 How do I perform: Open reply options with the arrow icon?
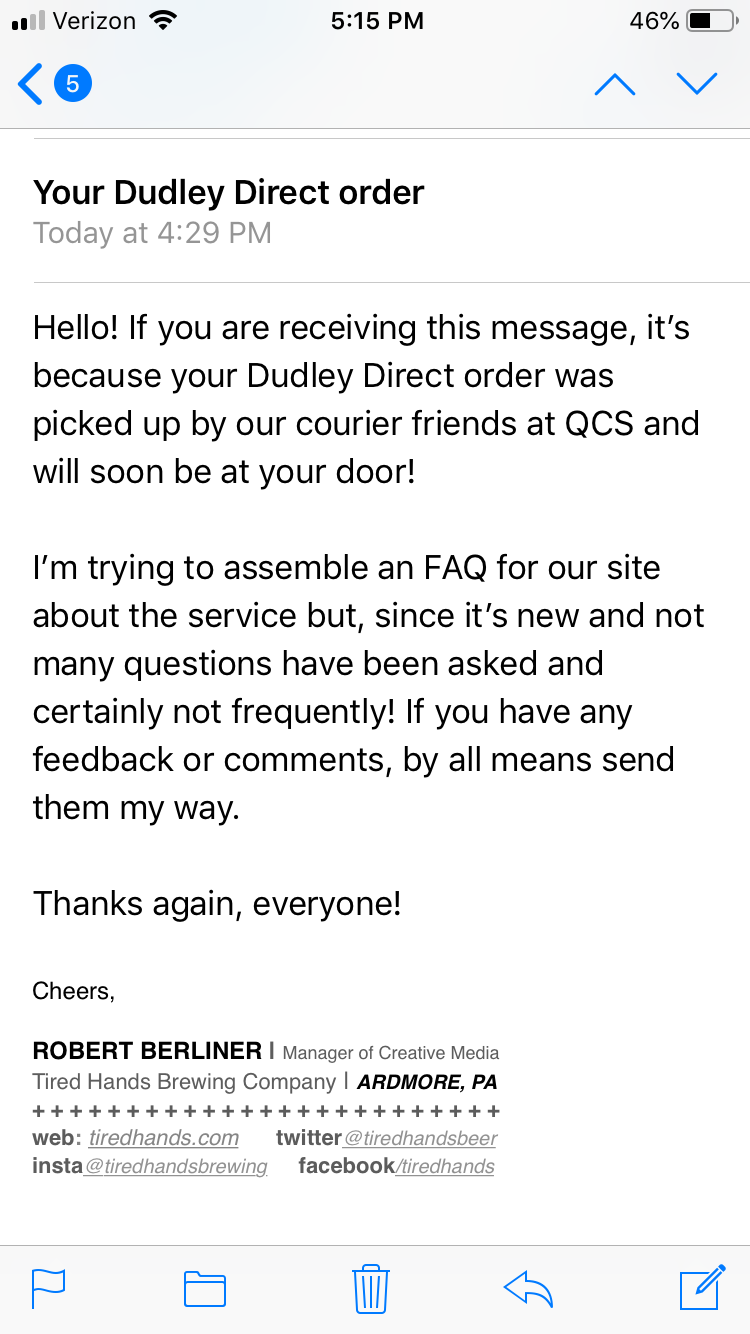click(529, 1288)
